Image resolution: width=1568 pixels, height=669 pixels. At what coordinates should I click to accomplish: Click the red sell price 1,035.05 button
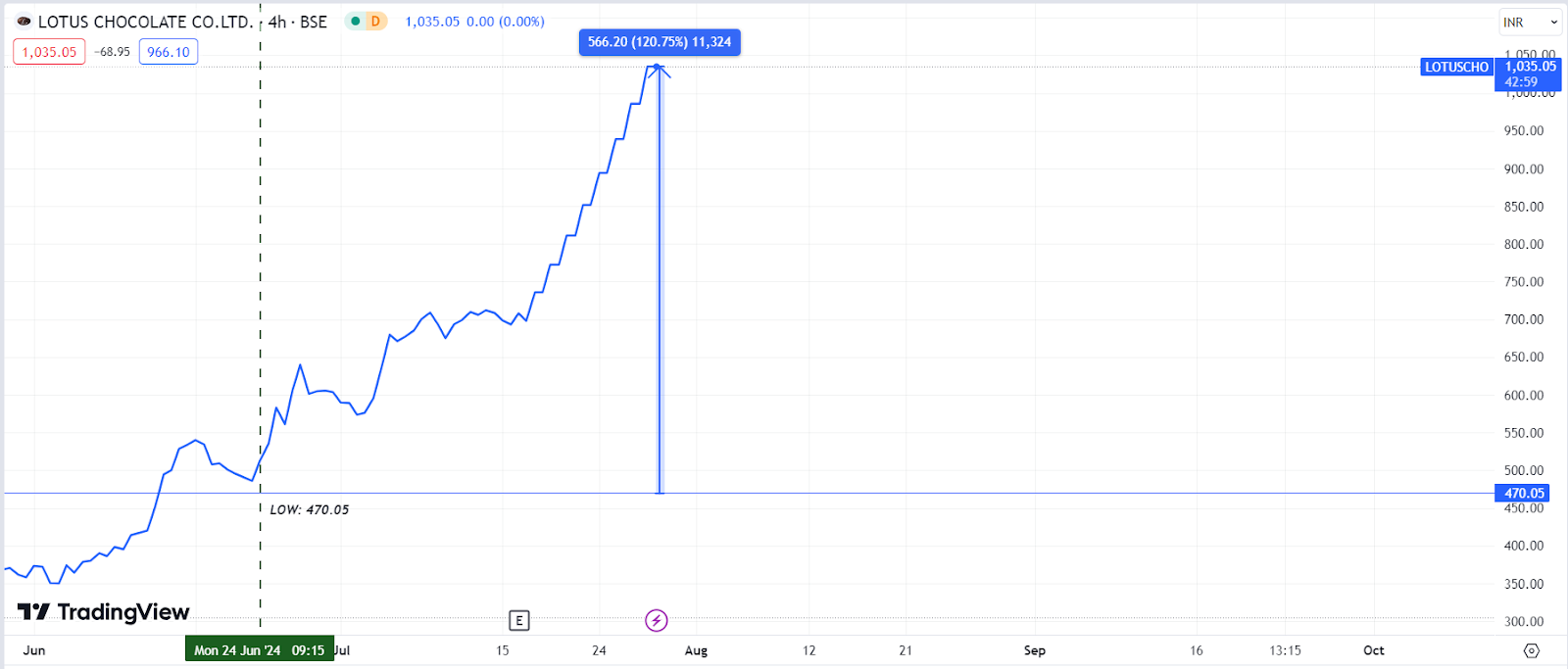49,52
